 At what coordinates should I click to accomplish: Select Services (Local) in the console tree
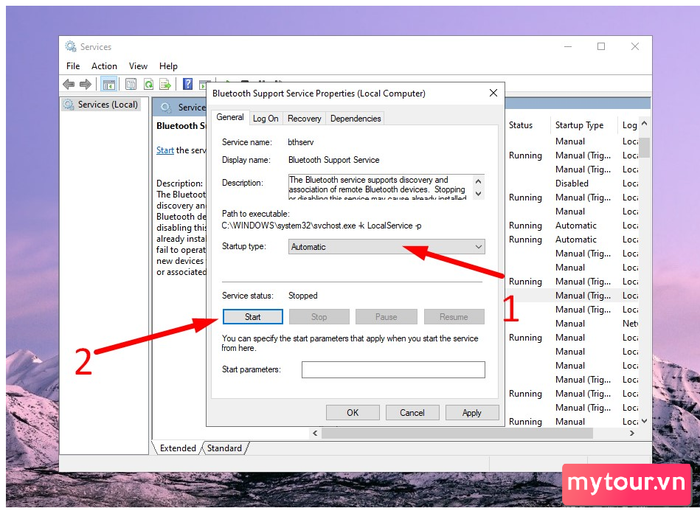click(x=101, y=104)
